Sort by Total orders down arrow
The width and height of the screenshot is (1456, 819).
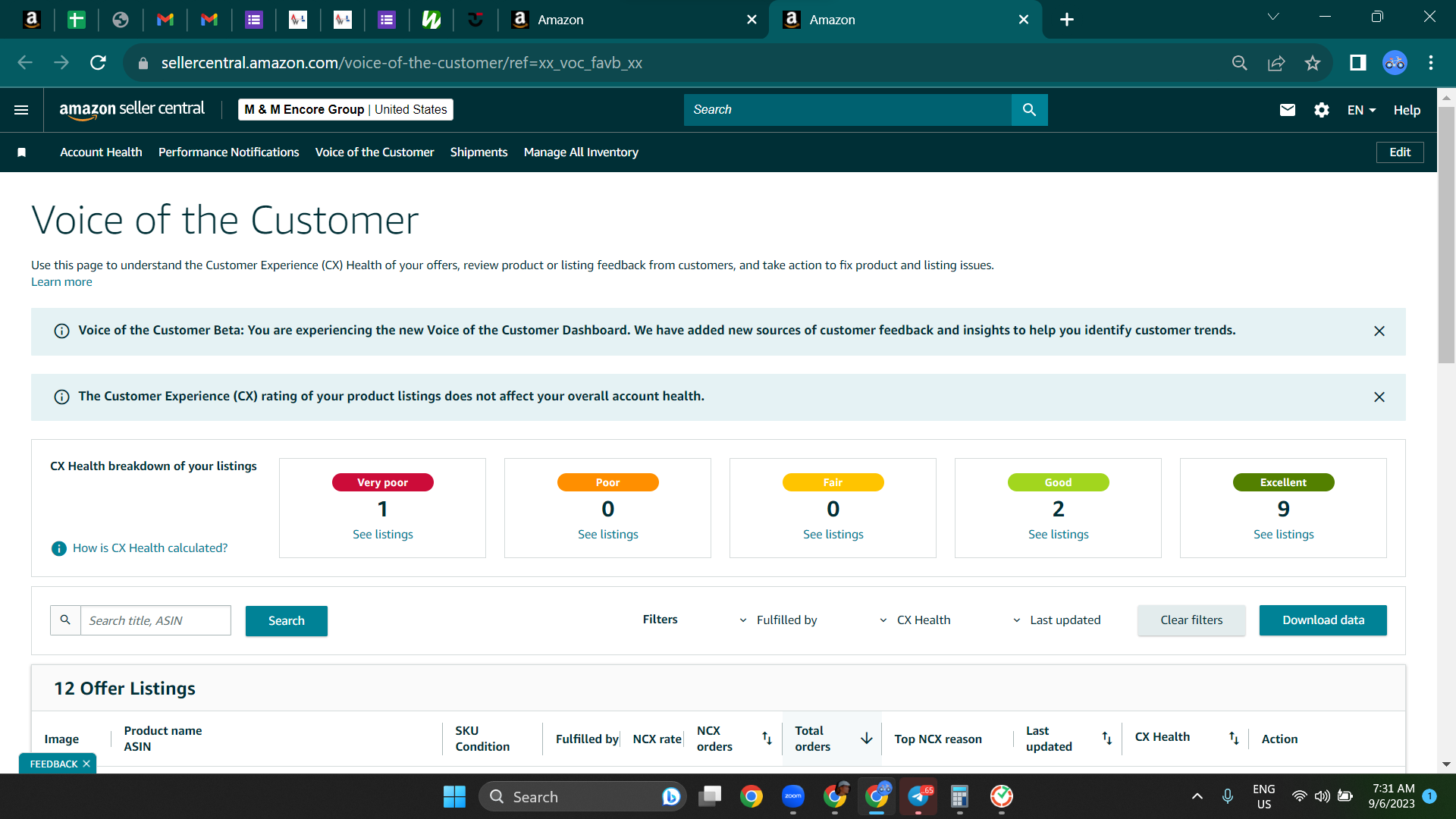click(867, 738)
